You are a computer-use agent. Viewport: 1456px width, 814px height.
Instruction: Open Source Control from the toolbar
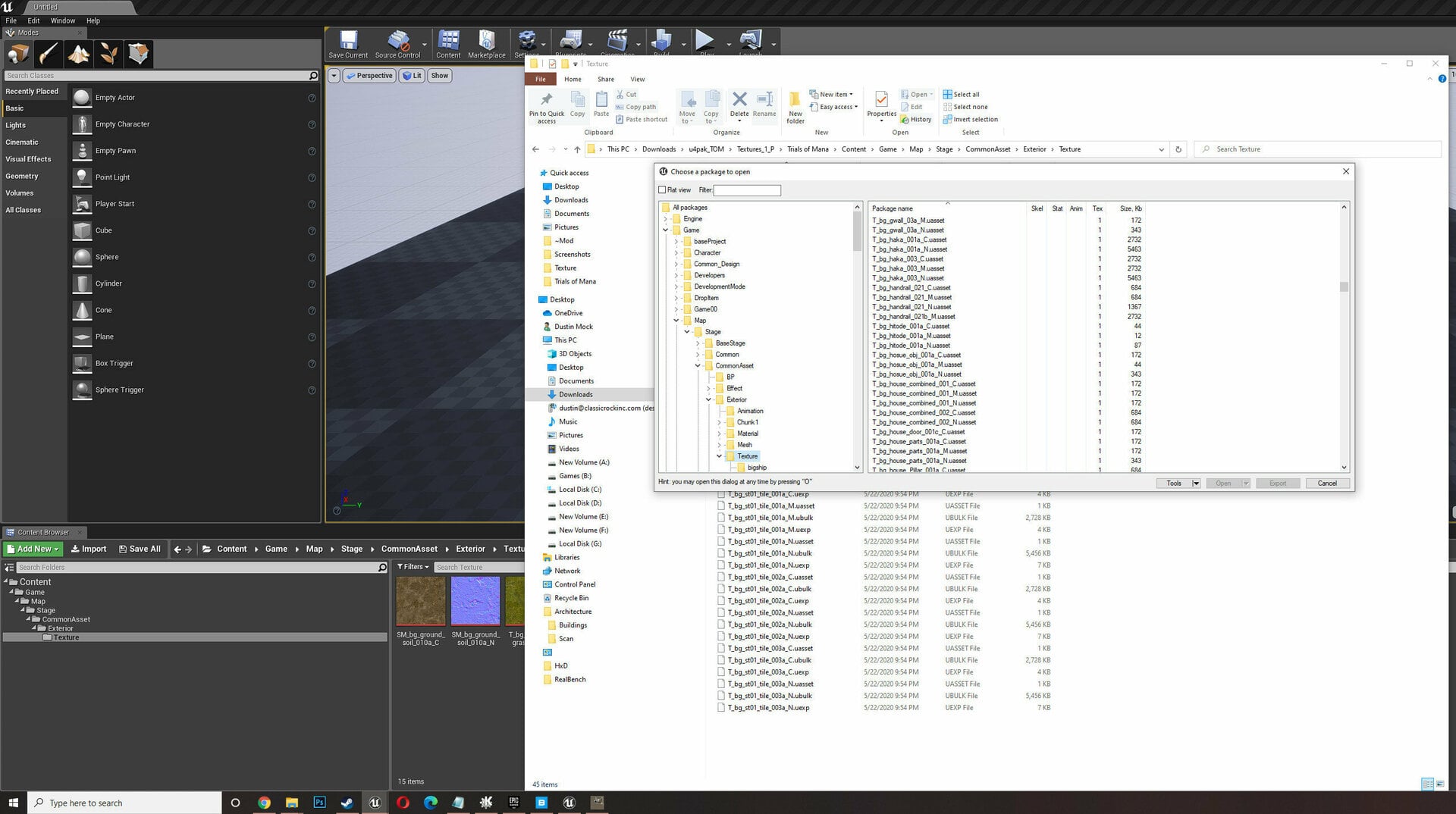tap(397, 45)
